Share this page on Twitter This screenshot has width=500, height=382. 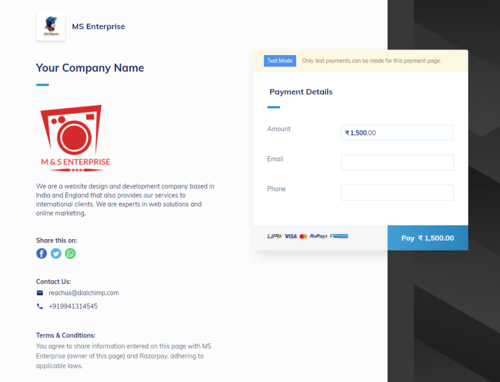coord(56,253)
